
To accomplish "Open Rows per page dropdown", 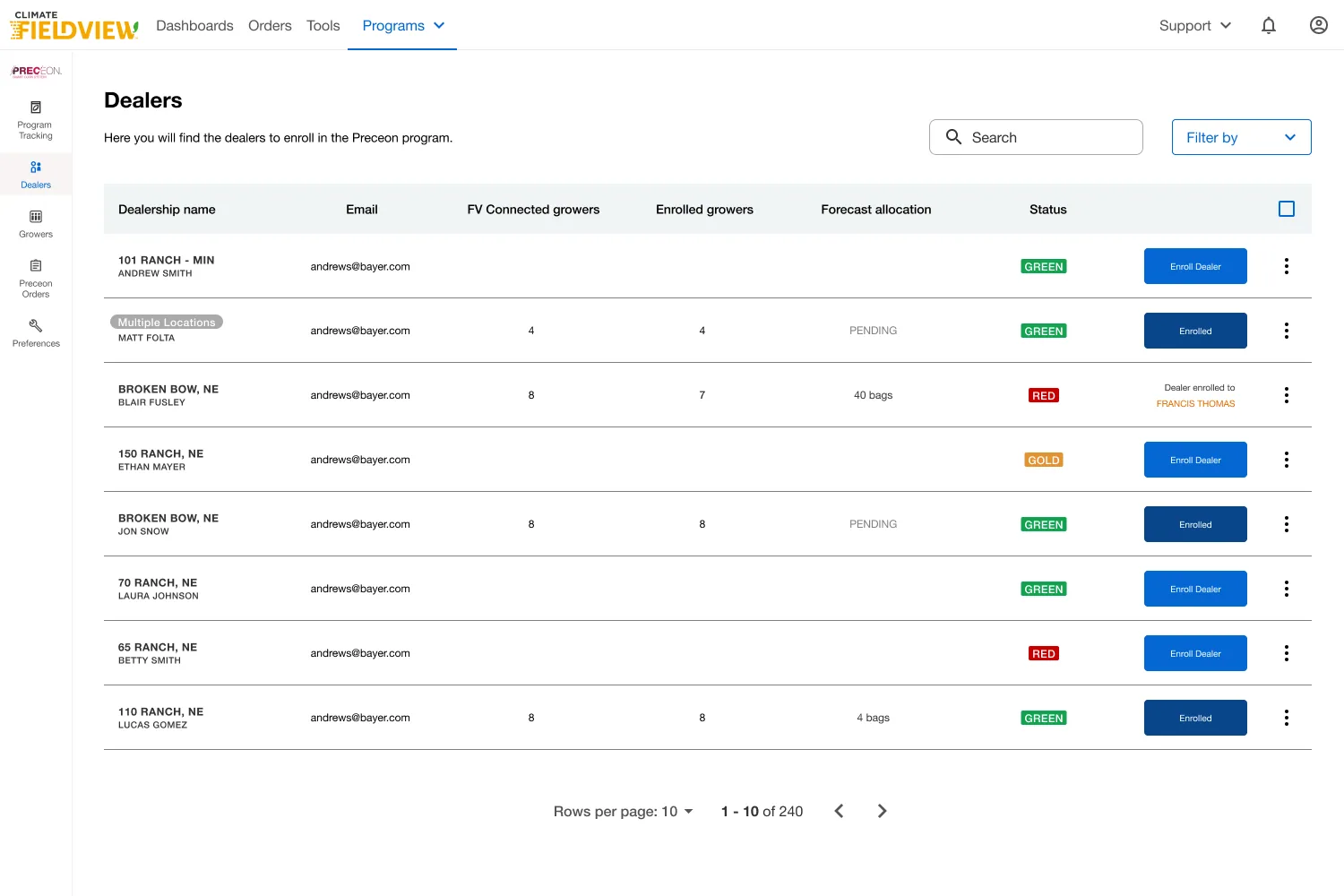I will click(x=624, y=811).
